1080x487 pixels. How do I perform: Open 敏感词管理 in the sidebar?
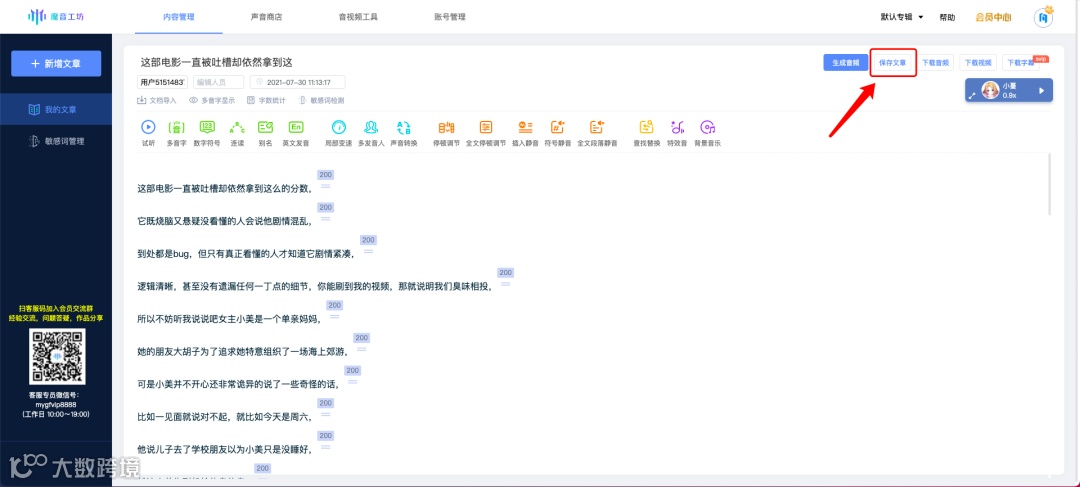56,141
